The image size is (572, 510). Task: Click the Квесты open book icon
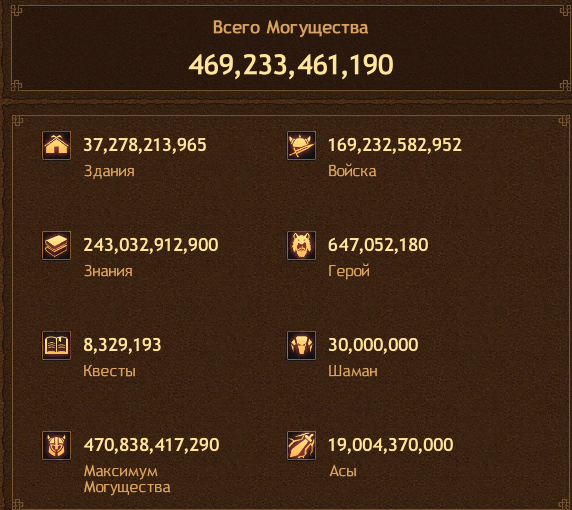coord(56,345)
